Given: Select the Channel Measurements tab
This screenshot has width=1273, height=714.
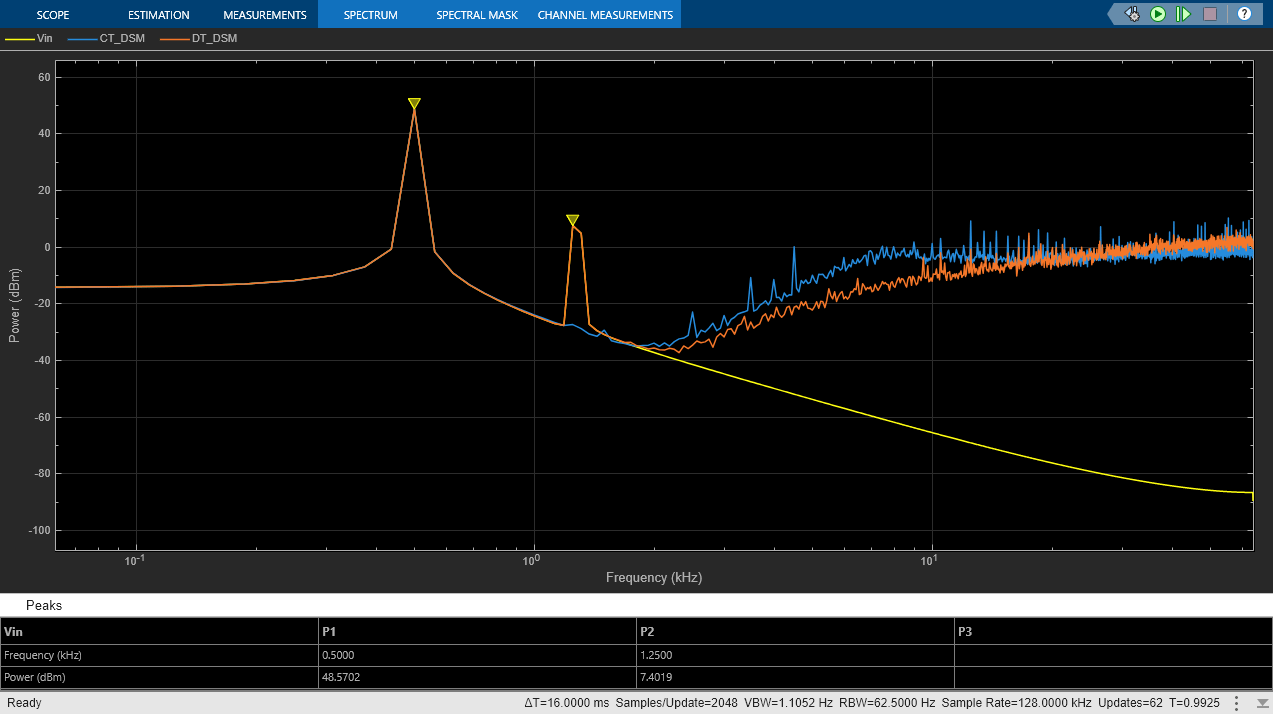Looking at the screenshot, I should point(605,15).
